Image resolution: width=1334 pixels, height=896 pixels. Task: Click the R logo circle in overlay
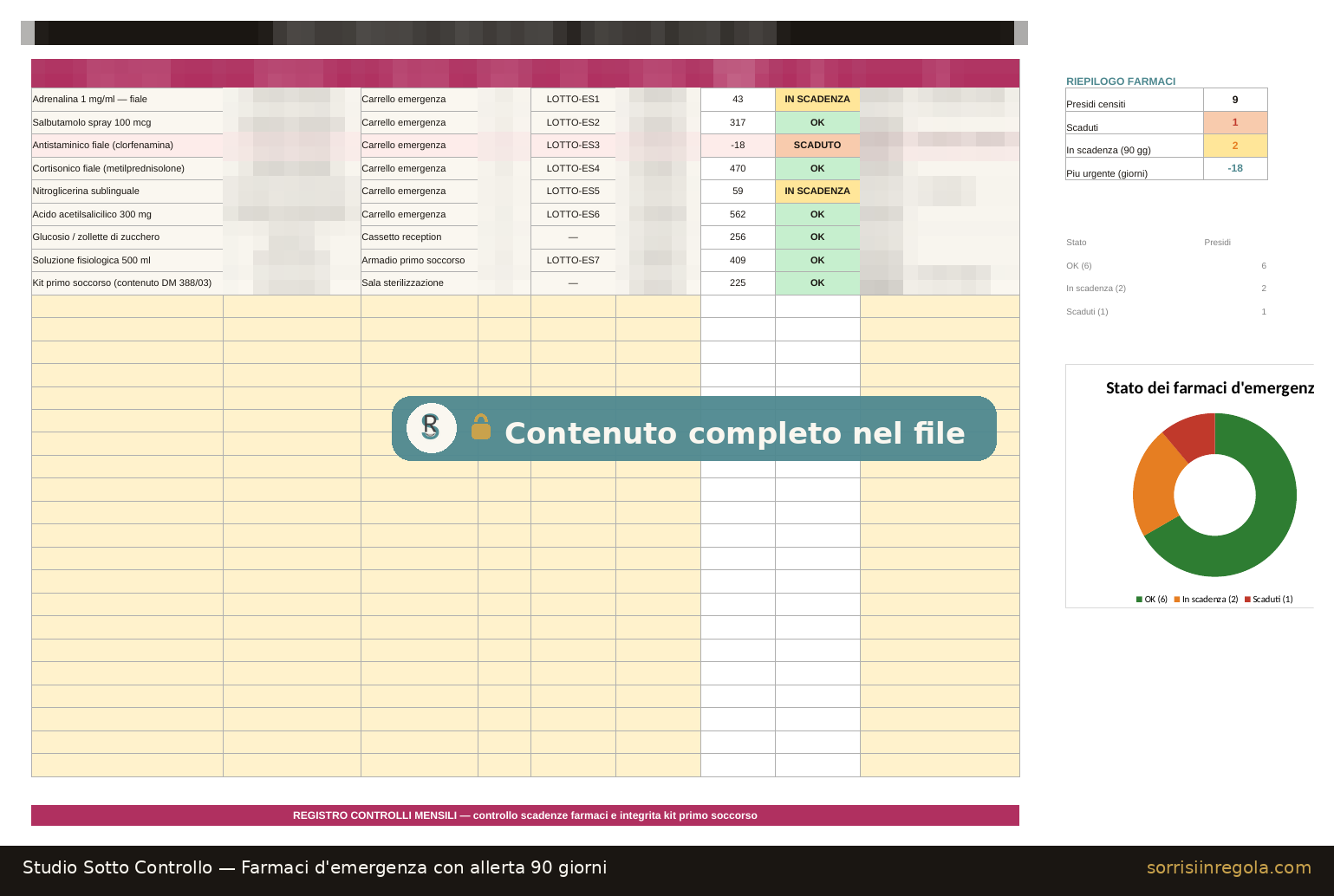pyautogui.click(x=432, y=428)
